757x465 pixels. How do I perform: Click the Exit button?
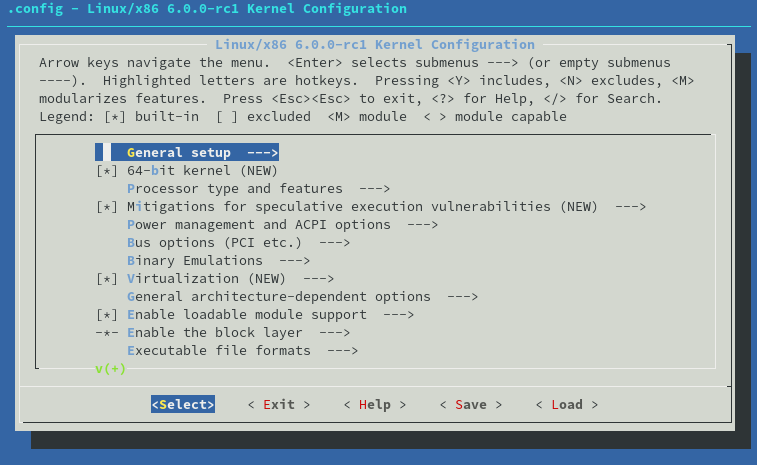coord(279,405)
